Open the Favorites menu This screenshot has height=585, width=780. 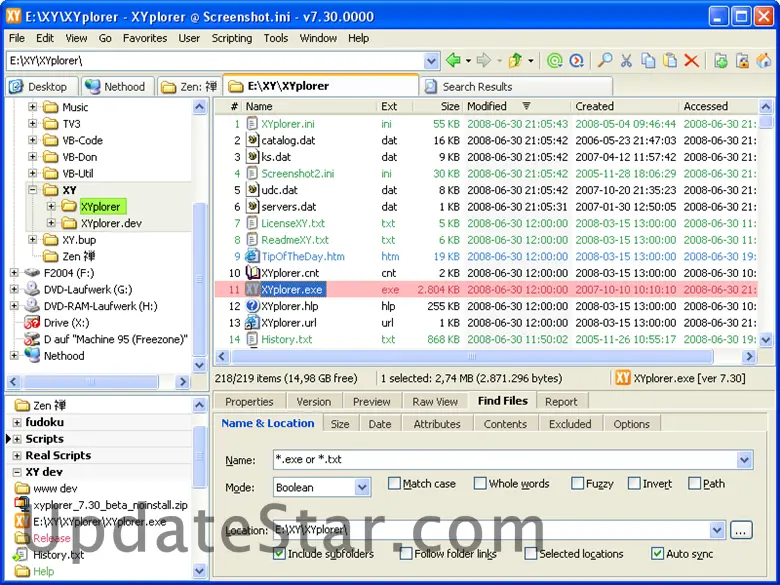pyautogui.click(x=145, y=38)
